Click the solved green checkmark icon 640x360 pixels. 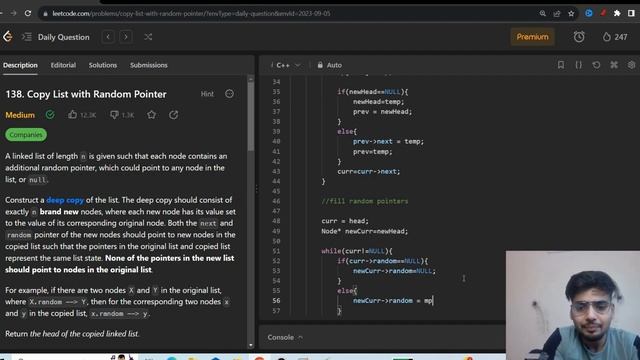click(50, 115)
